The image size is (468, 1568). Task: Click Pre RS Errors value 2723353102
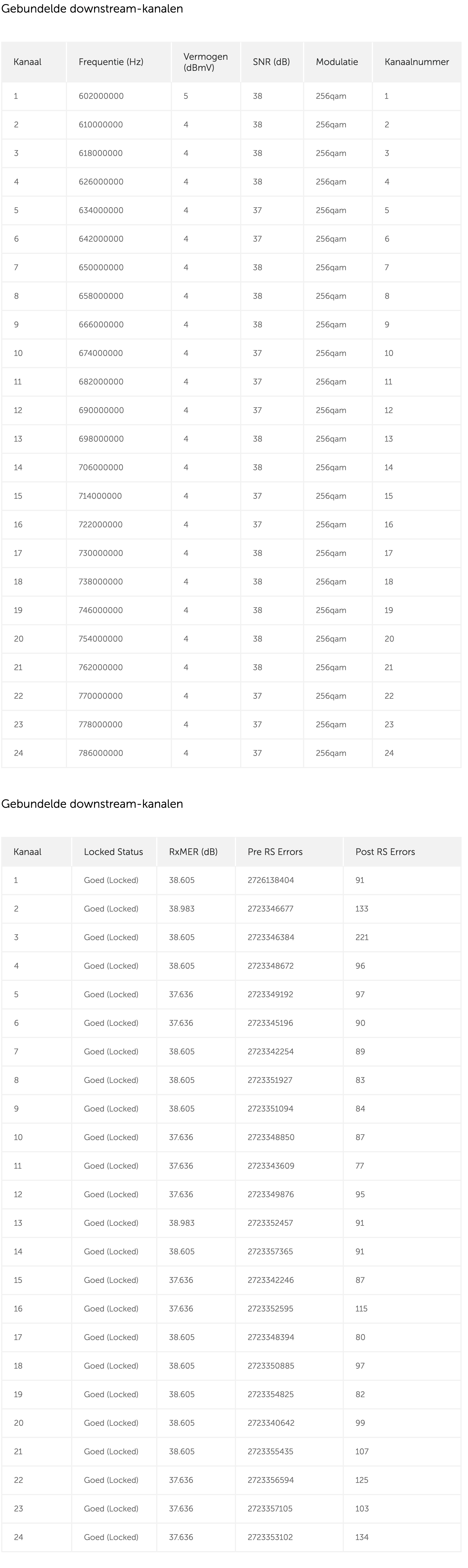pyautogui.click(x=270, y=1538)
